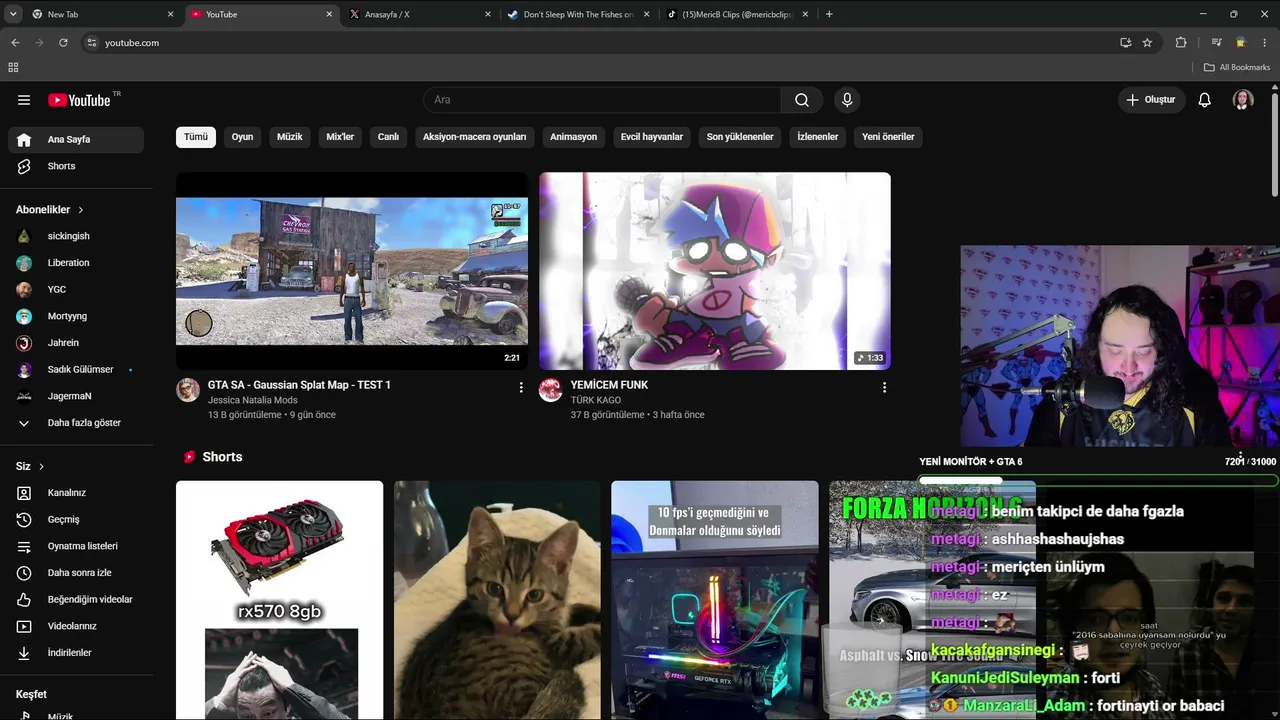Open GTA SA - Gaussian Splat Map title

coord(299,385)
